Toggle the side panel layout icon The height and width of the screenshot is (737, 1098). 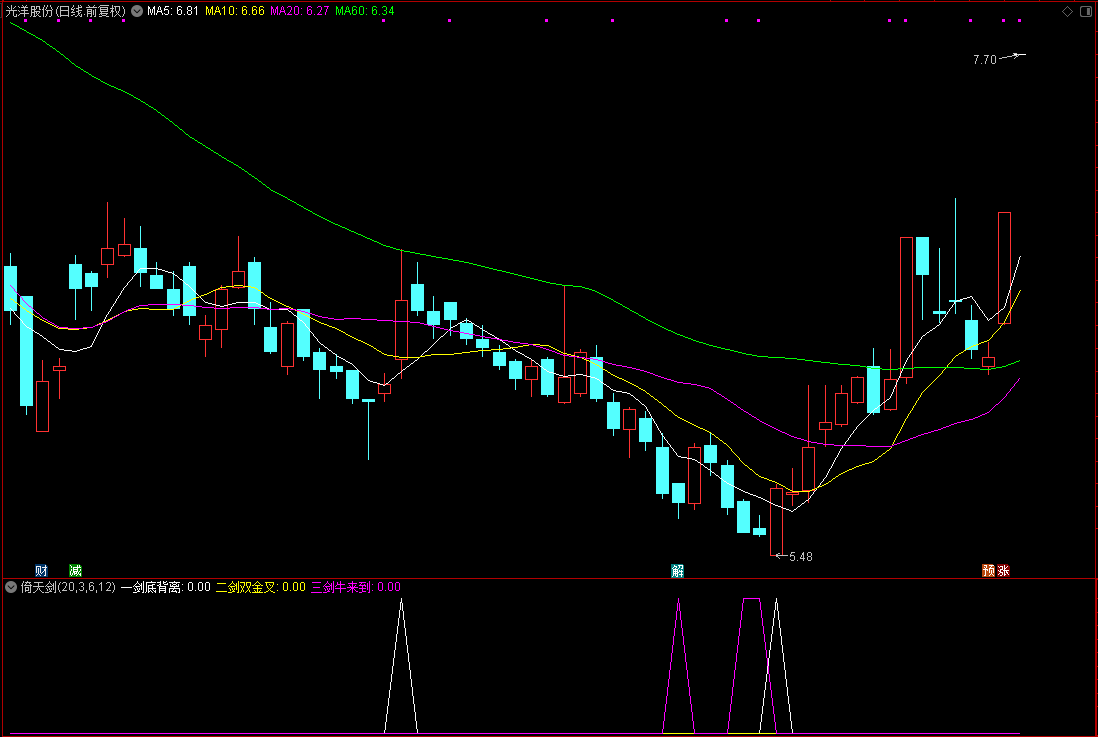coord(1085,11)
